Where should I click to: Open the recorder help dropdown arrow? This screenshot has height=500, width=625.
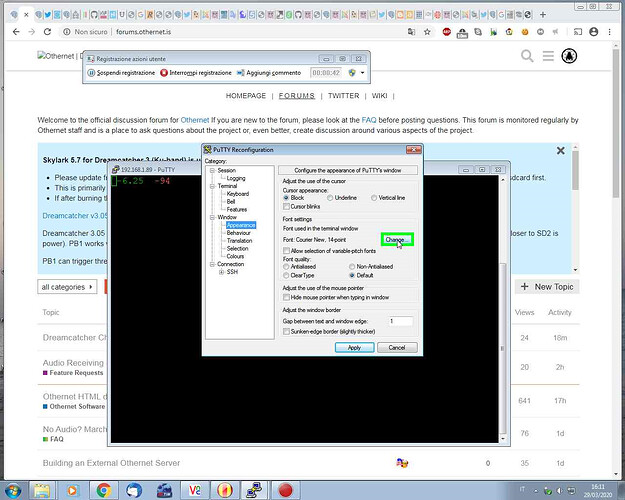[362, 73]
